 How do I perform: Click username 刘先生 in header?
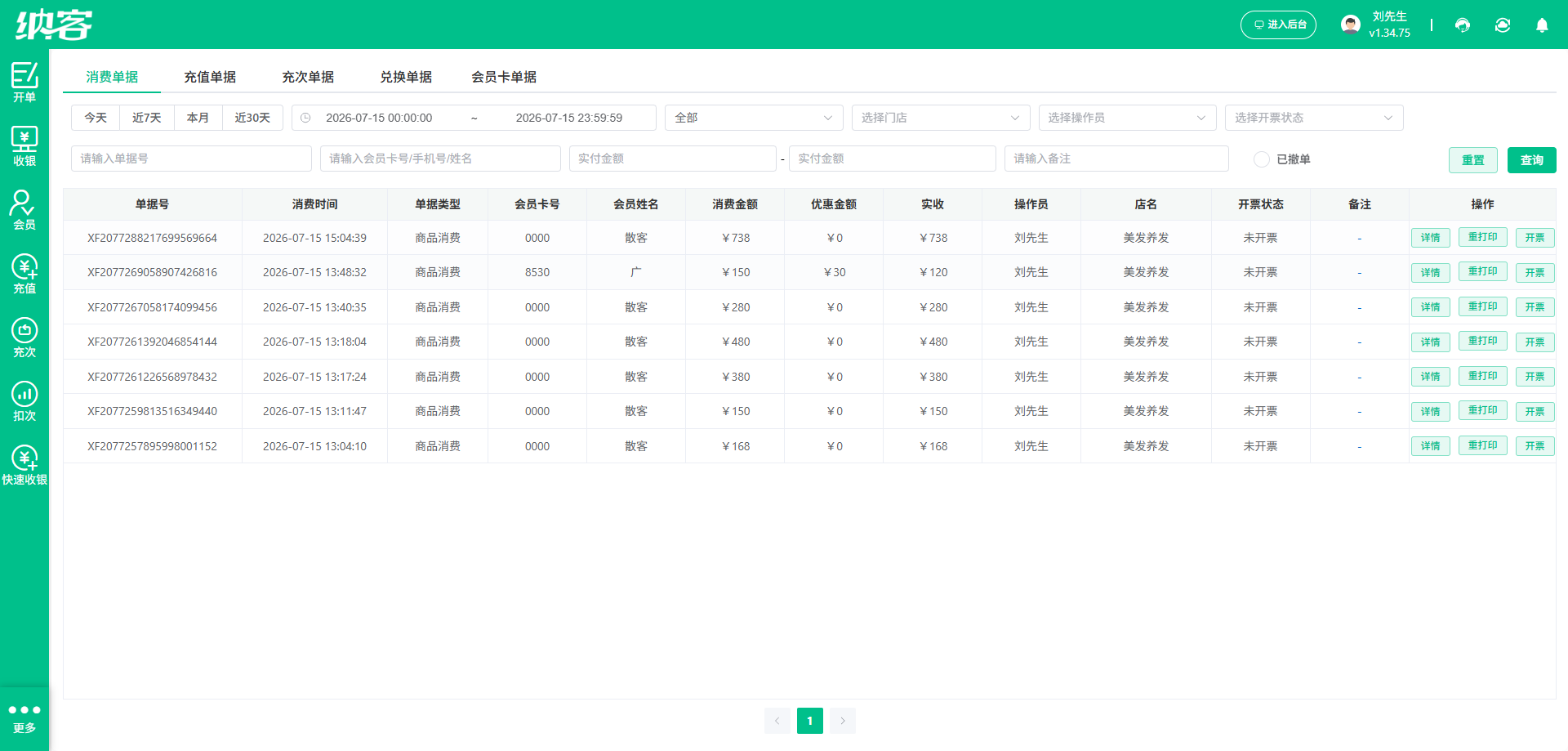(1390, 16)
